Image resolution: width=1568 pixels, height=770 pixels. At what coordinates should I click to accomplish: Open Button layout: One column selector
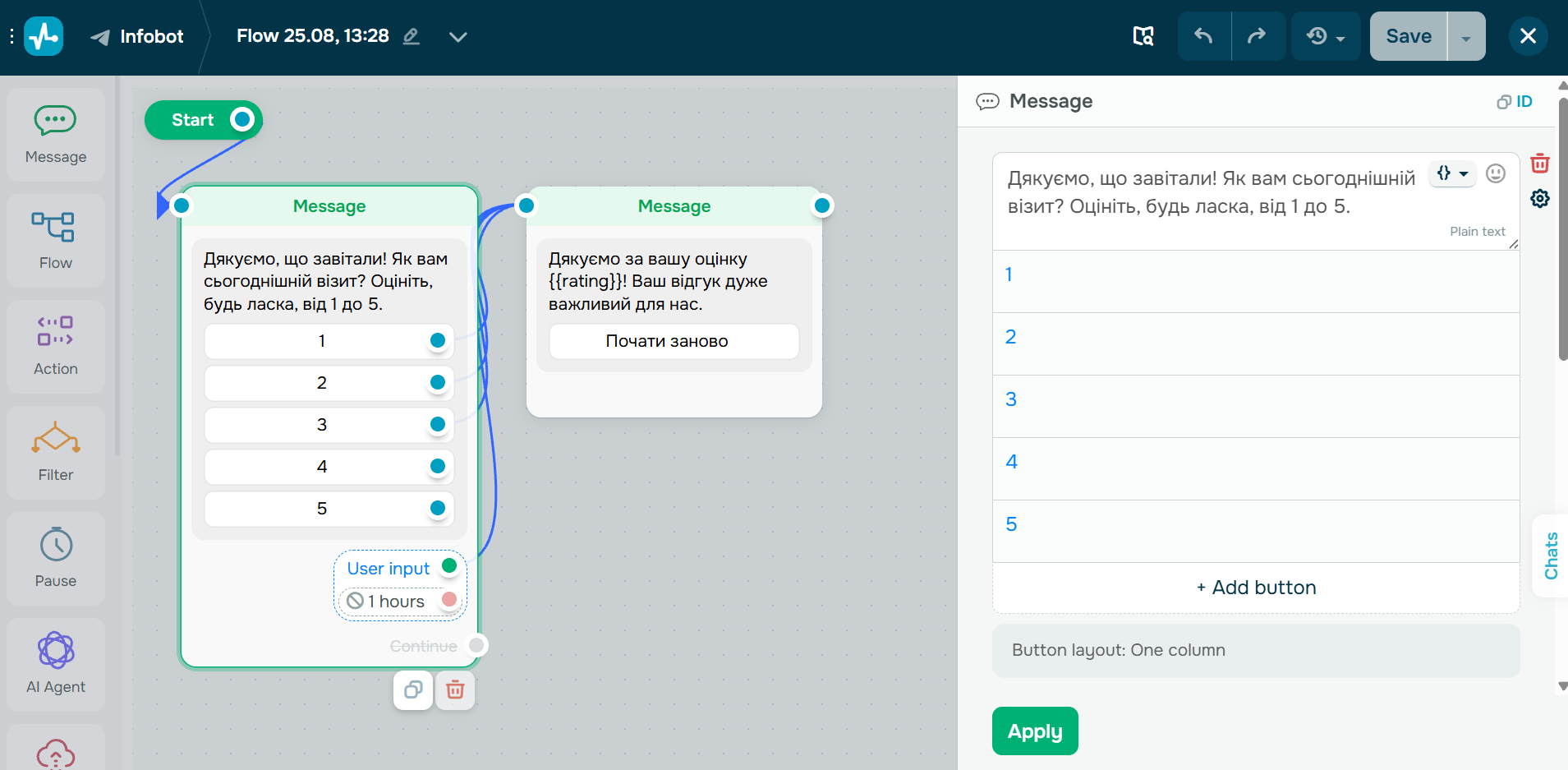pyautogui.click(x=1256, y=650)
